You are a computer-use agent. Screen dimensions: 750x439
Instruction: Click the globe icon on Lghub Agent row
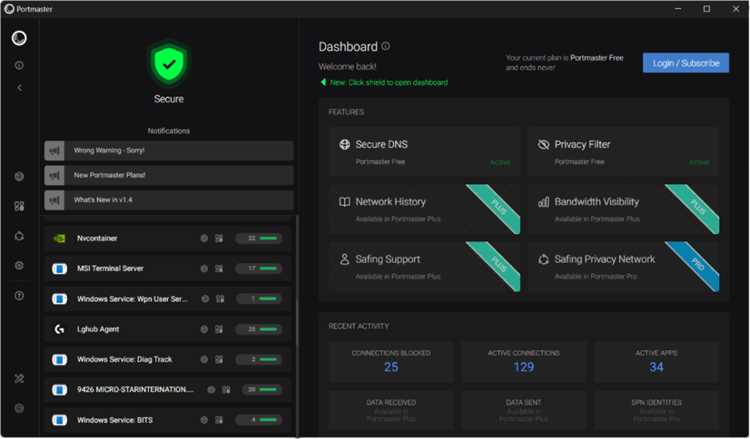[204, 329]
